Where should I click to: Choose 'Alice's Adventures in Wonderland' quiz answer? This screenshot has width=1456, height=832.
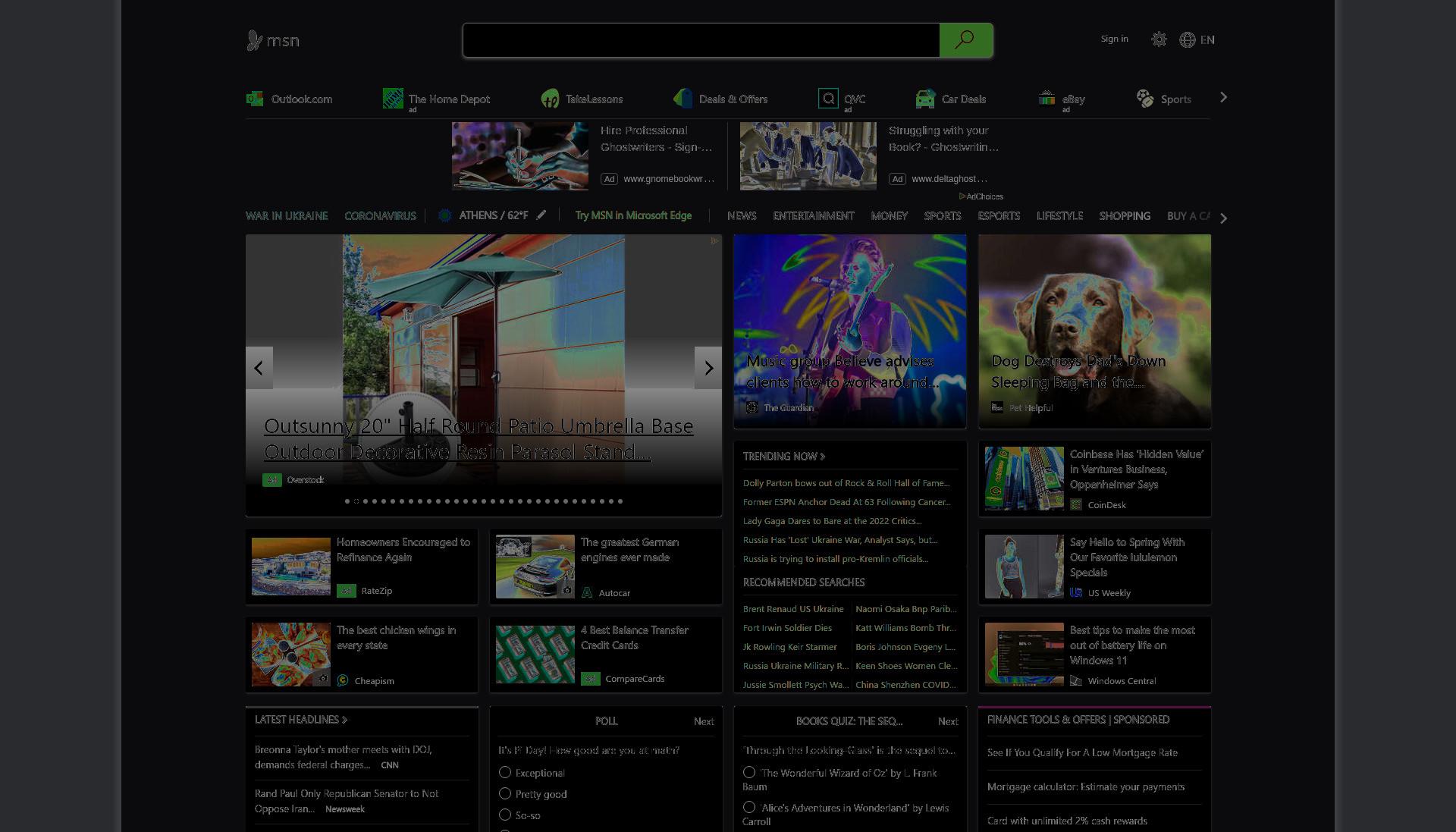pos(749,807)
